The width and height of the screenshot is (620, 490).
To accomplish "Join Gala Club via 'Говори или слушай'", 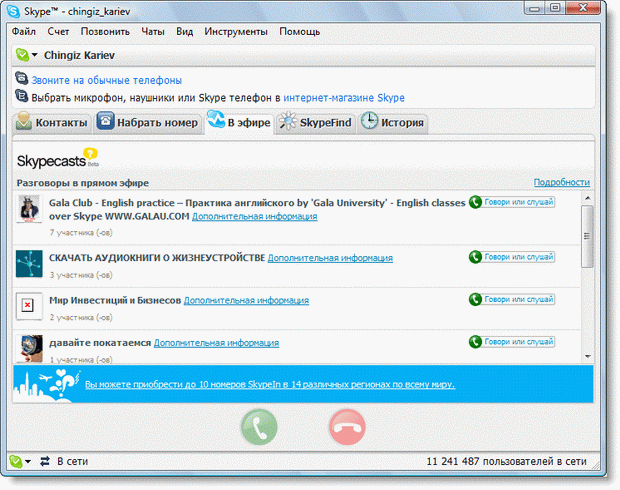I will tap(512, 202).
